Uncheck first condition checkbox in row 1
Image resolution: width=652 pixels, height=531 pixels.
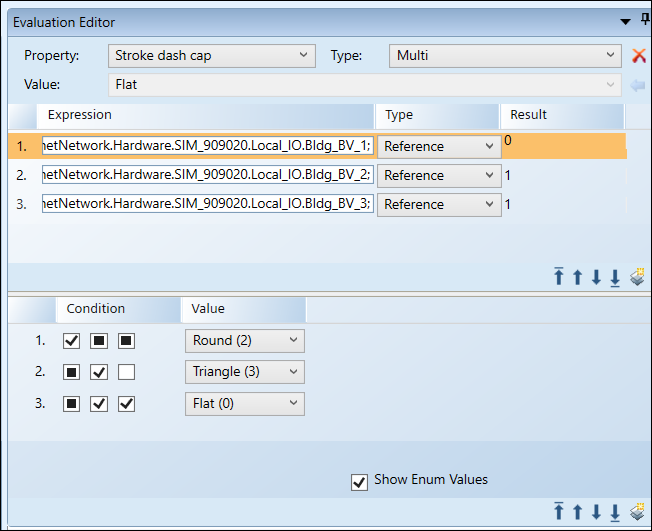pyautogui.click(x=71, y=341)
